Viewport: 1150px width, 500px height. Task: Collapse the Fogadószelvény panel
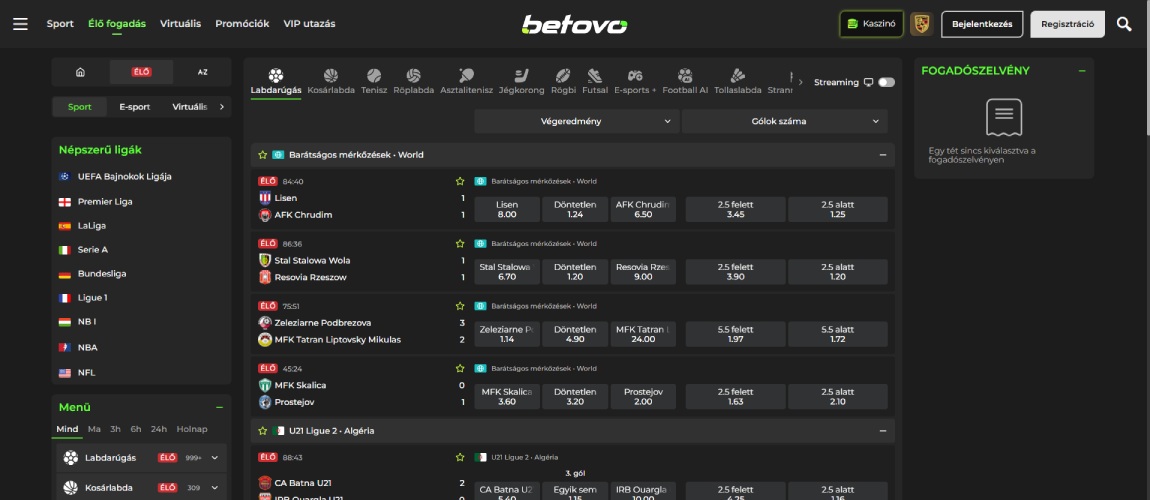click(1082, 70)
